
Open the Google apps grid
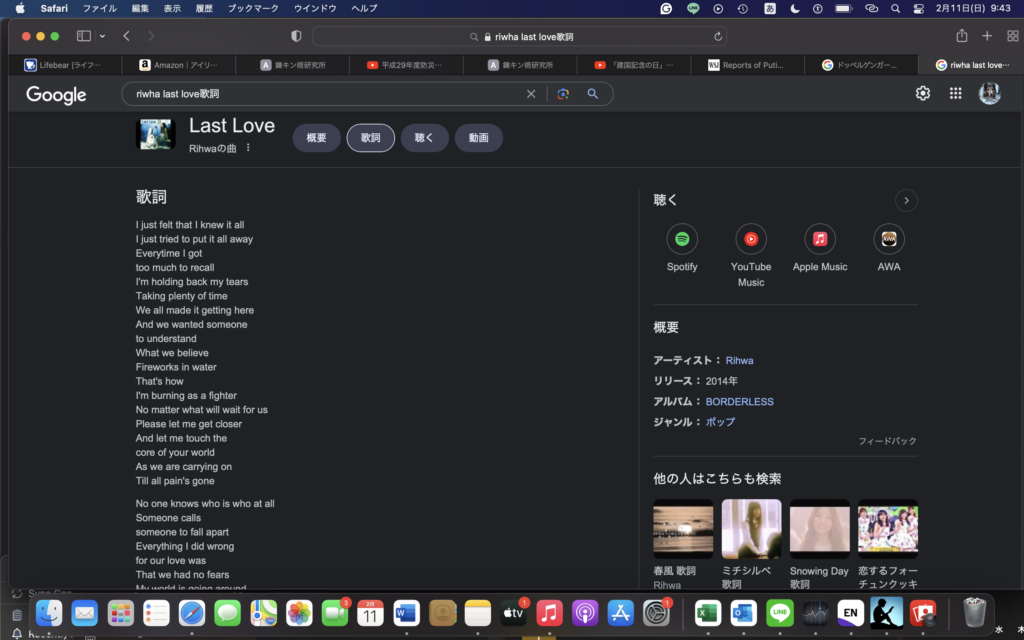pos(956,92)
